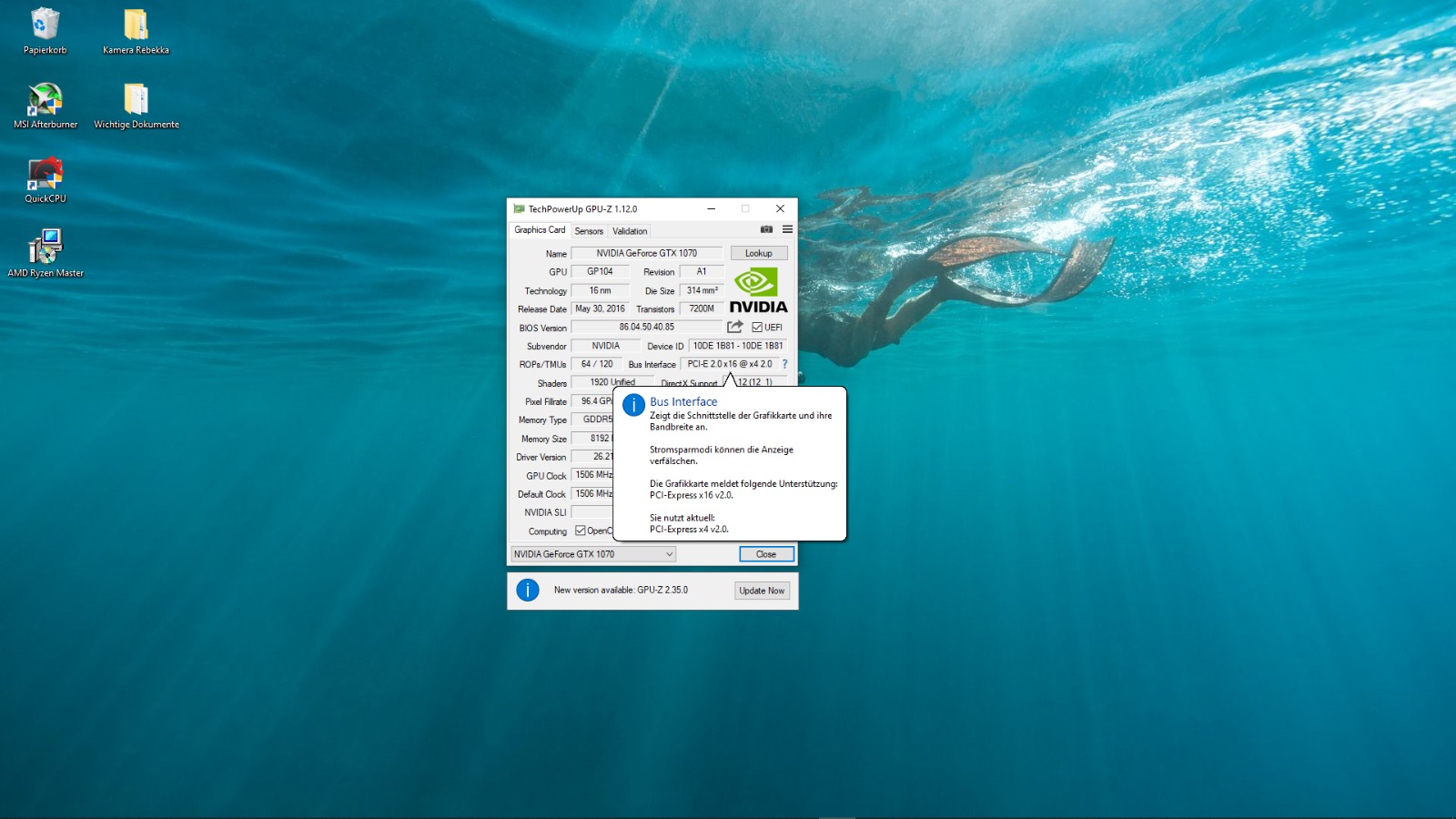Click the Lookup button

[759, 253]
